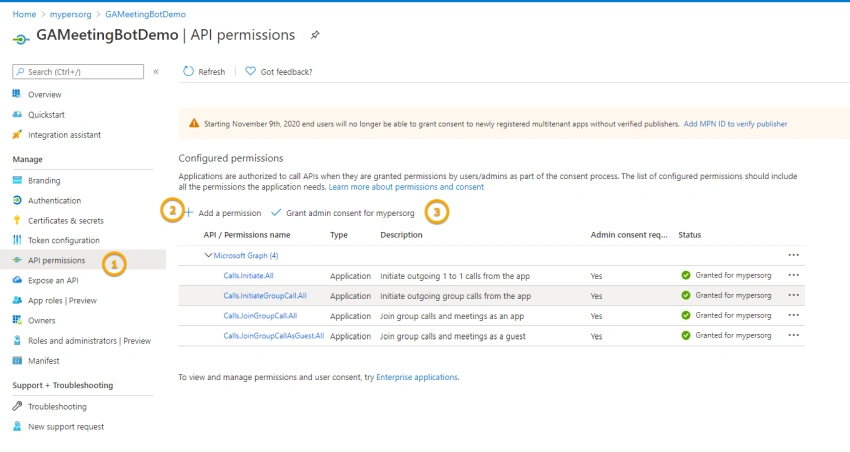The width and height of the screenshot is (850, 452).
Task: Click the Refresh button text
Action: pos(211,72)
